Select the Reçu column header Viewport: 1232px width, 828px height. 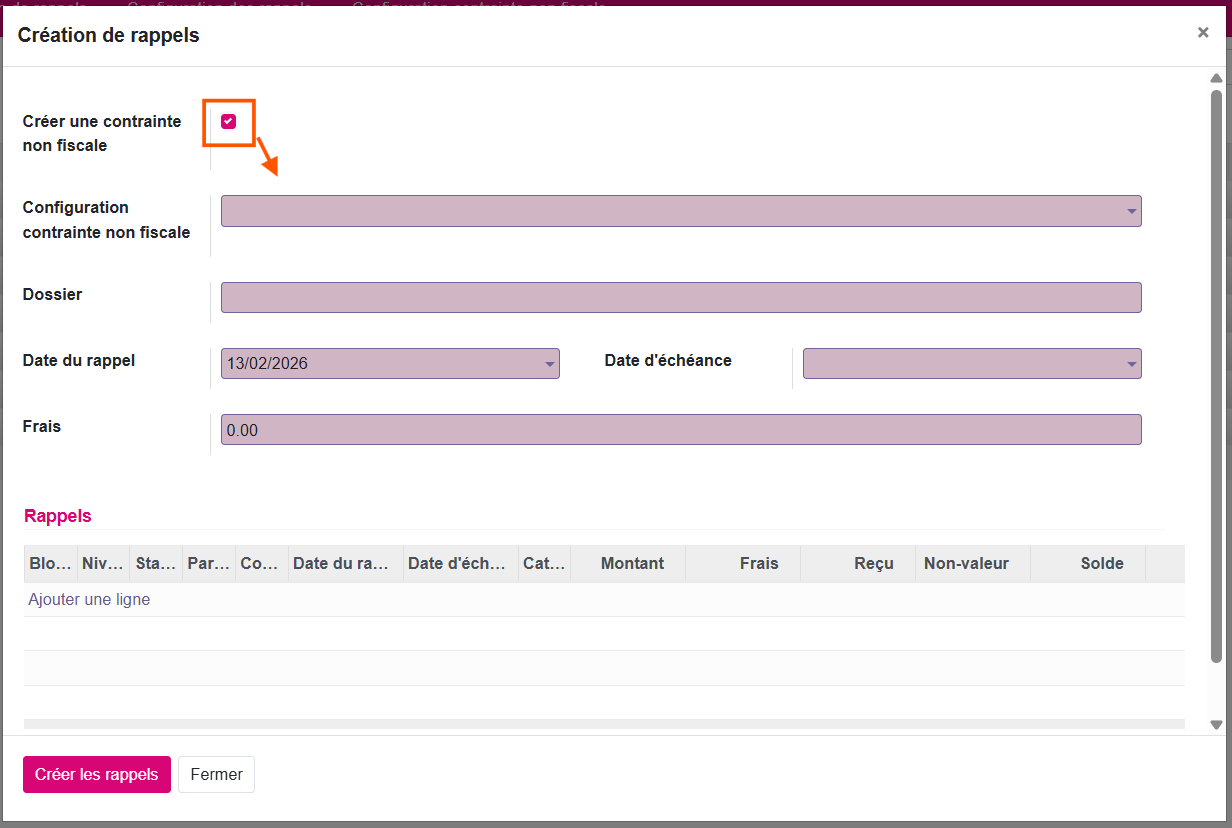[873, 564]
